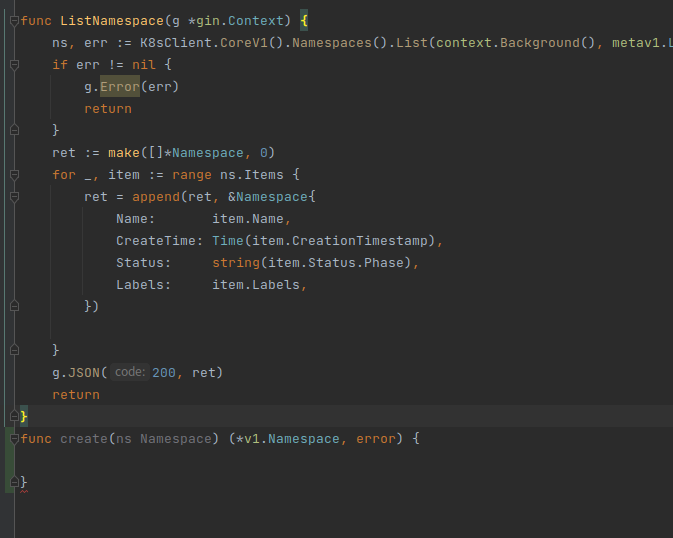Fold the 'ret = append(ret, &Namespace{' literal
This screenshot has width=673, height=538.
coord(14,197)
